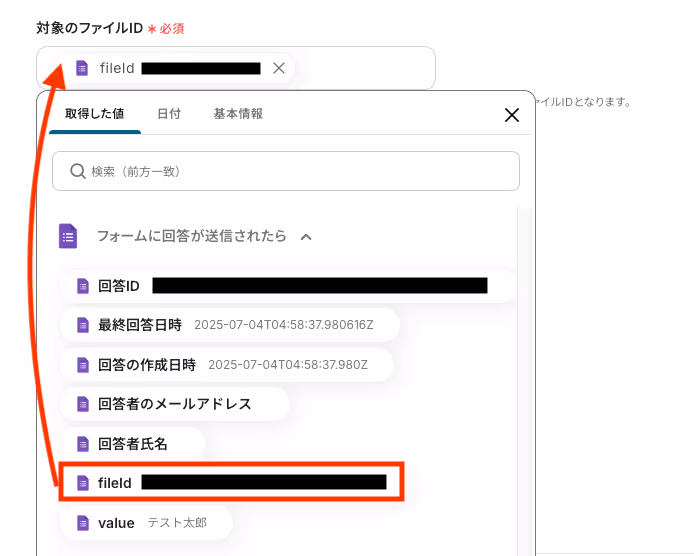Click the timestamp 2025-07-04T04:58:37.980616Z
The image size is (694, 556).
284,325
